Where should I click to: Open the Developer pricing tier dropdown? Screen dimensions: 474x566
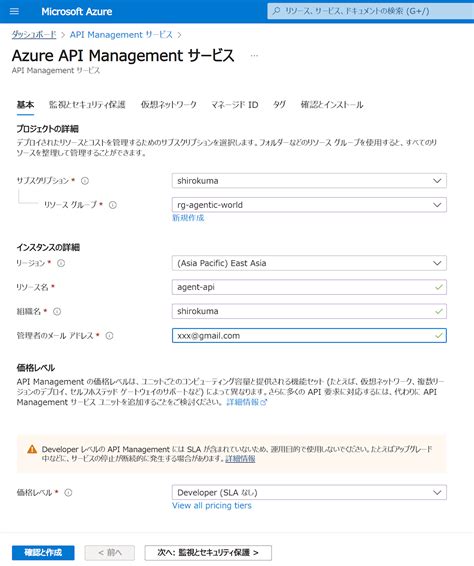(309, 492)
